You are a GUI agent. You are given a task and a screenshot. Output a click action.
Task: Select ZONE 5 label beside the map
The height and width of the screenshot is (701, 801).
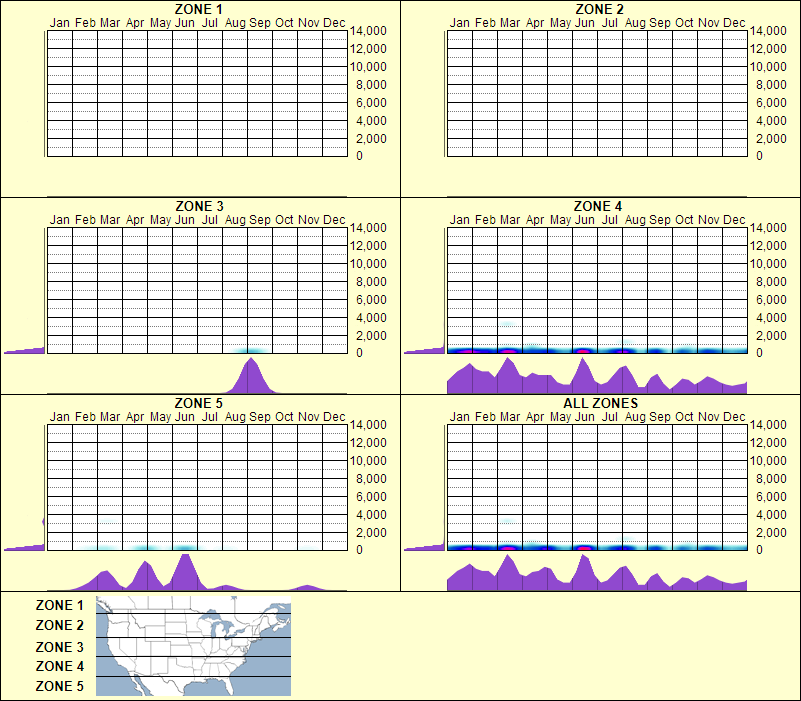coord(59,686)
